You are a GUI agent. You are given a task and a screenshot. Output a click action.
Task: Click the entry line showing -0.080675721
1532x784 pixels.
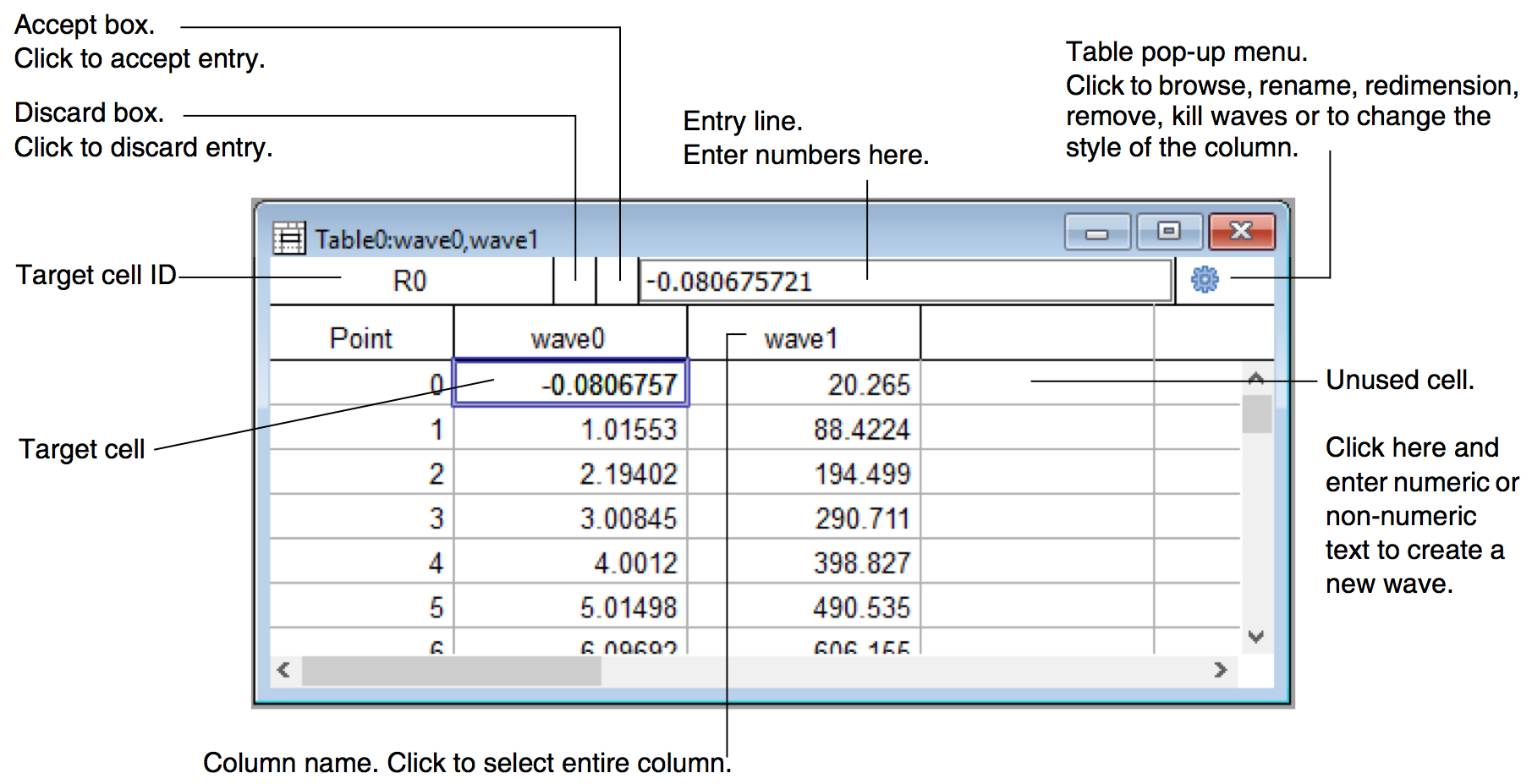pos(903,281)
